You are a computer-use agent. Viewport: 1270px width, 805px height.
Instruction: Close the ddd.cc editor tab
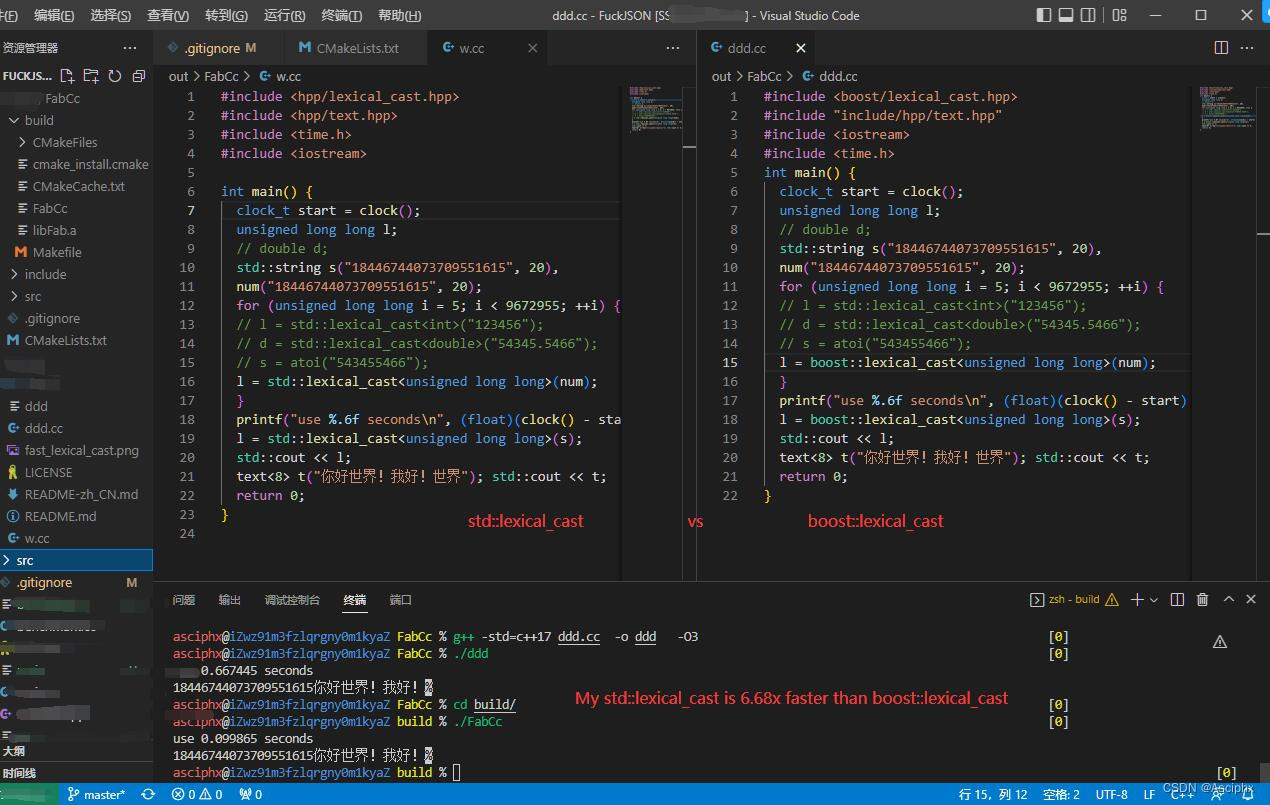[x=800, y=48]
